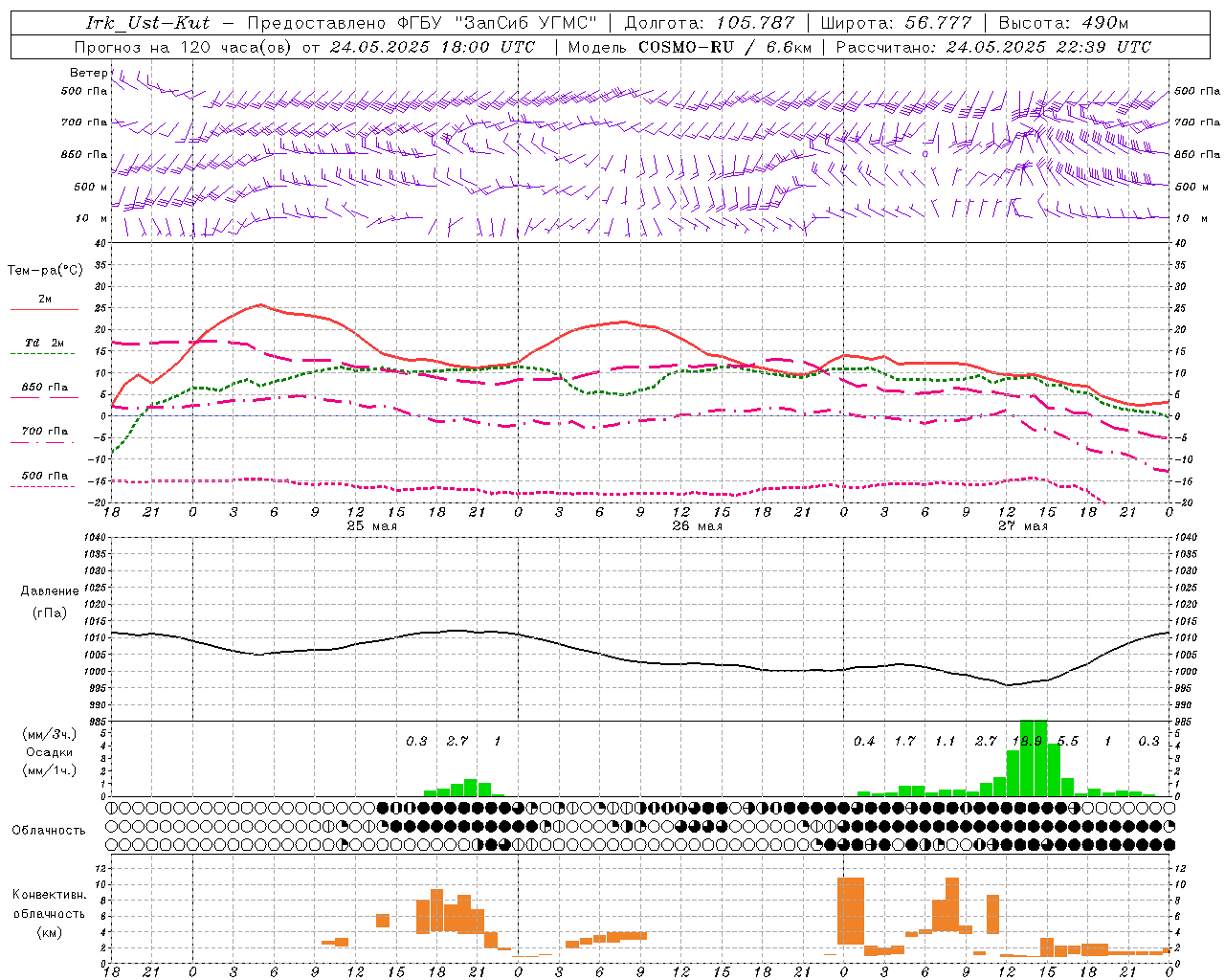This screenshot has width=1225, height=980.
Task: Click the dotted line sample under 500 гПа legend
Action: pyautogui.click(x=44, y=486)
